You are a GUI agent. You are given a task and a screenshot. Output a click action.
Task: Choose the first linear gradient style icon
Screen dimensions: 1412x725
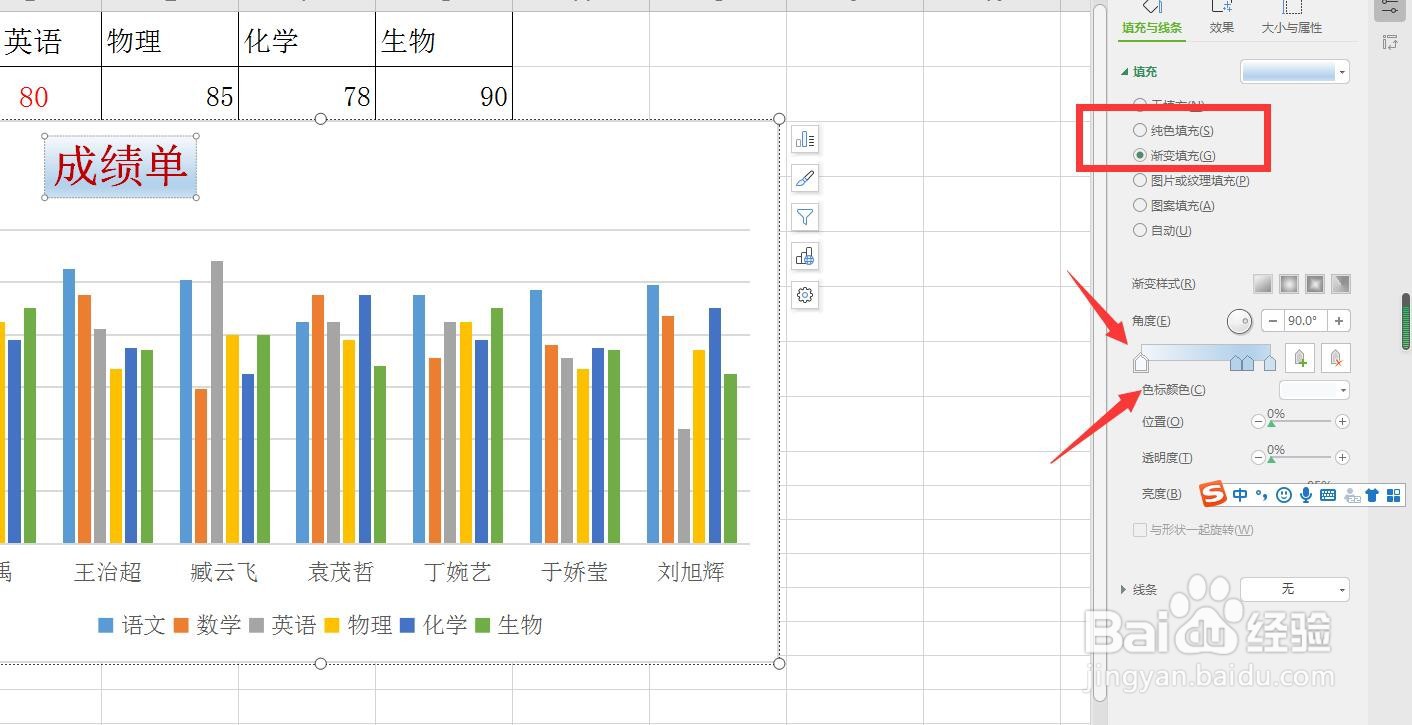(1263, 284)
